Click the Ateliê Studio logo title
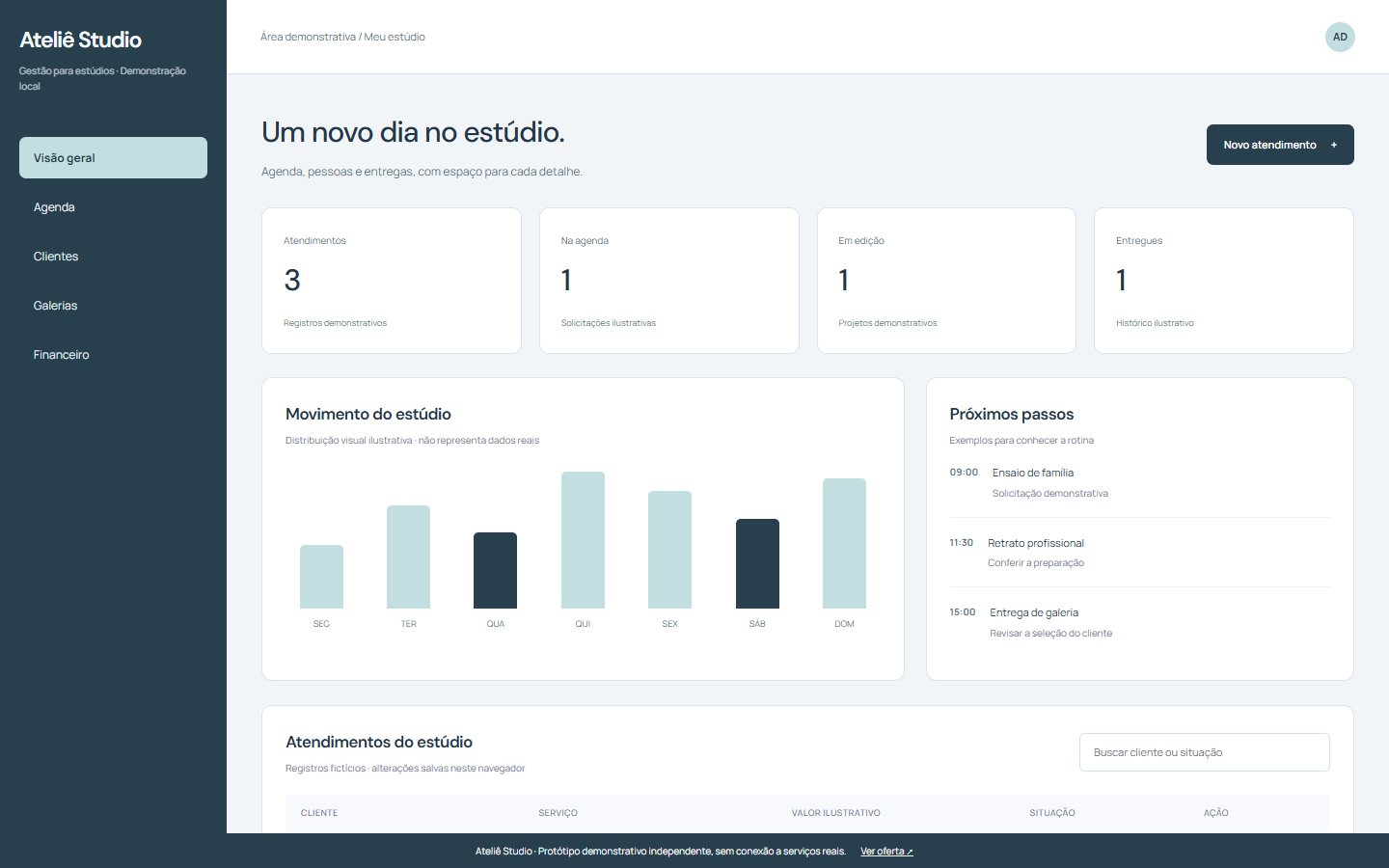1389x868 pixels. click(x=81, y=40)
